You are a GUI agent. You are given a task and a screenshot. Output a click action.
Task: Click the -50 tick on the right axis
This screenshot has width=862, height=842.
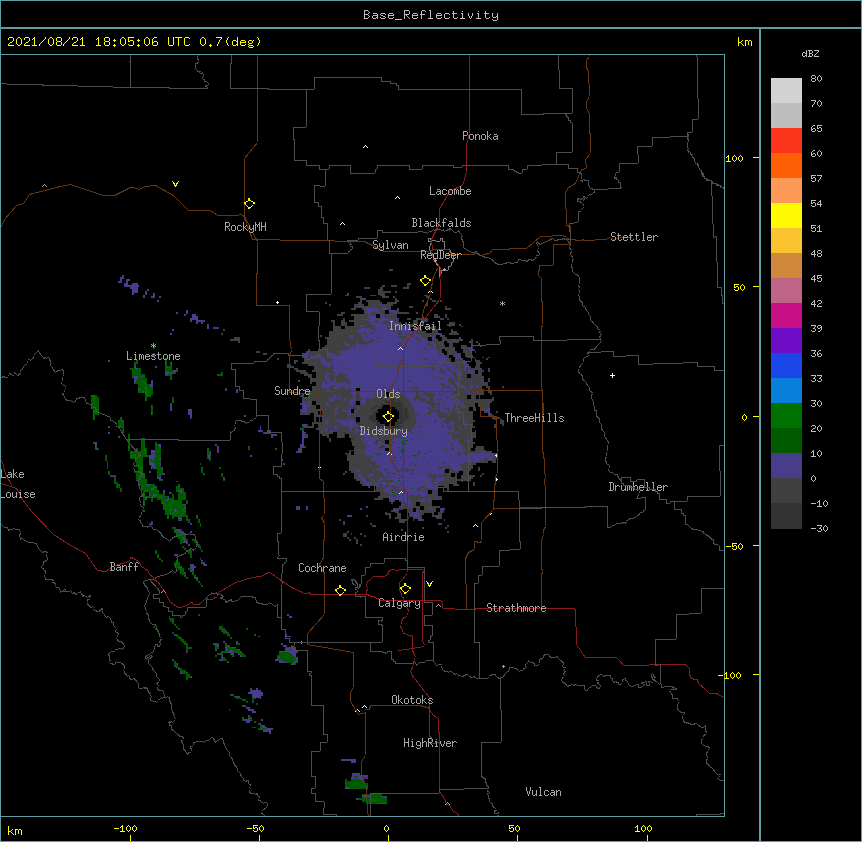tap(734, 546)
